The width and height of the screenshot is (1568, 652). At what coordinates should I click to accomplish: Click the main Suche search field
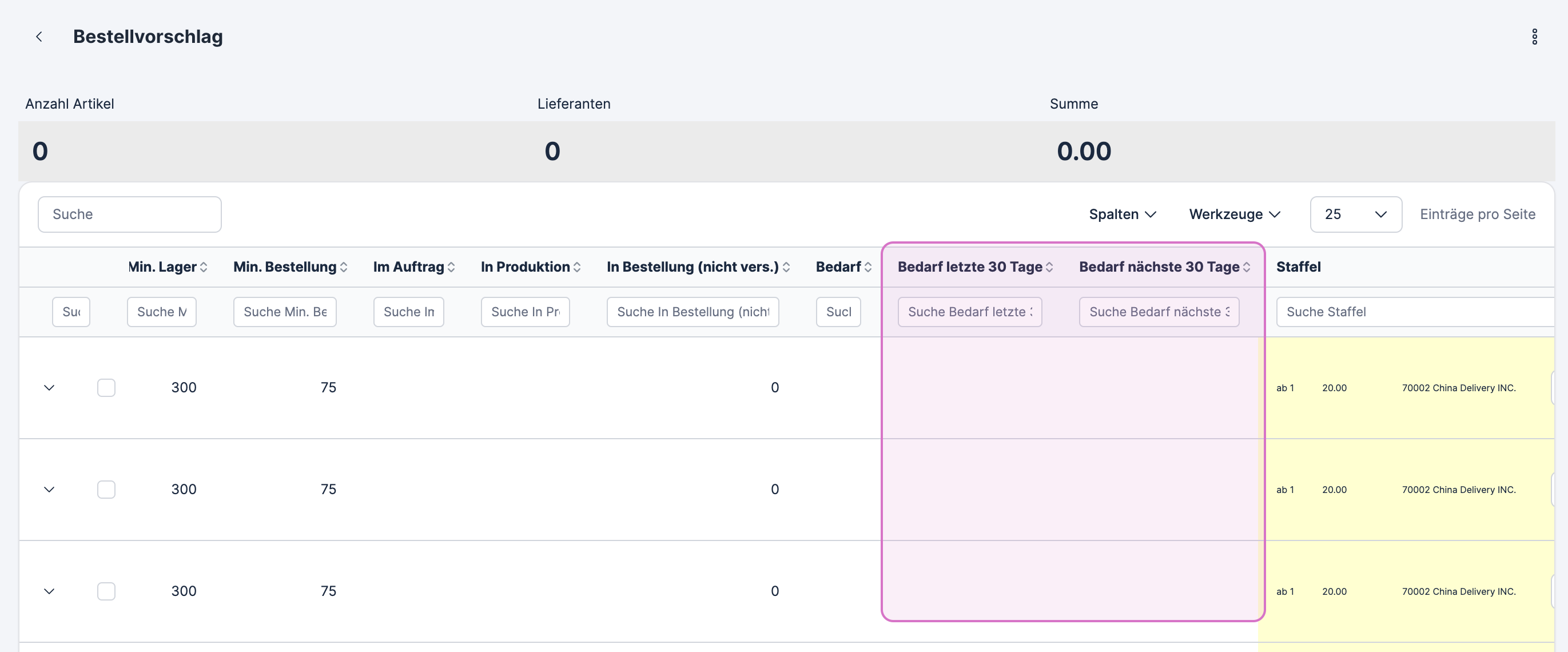click(x=130, y=214)
